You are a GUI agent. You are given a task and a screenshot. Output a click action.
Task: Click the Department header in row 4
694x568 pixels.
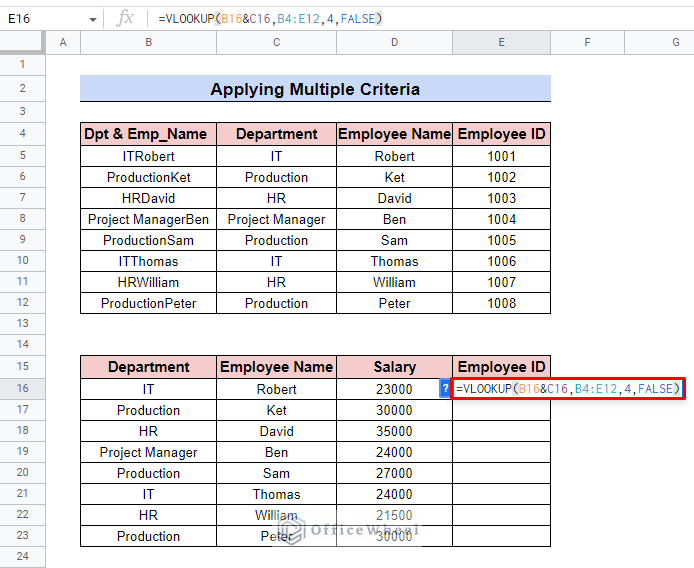click(x=276, y=134)
